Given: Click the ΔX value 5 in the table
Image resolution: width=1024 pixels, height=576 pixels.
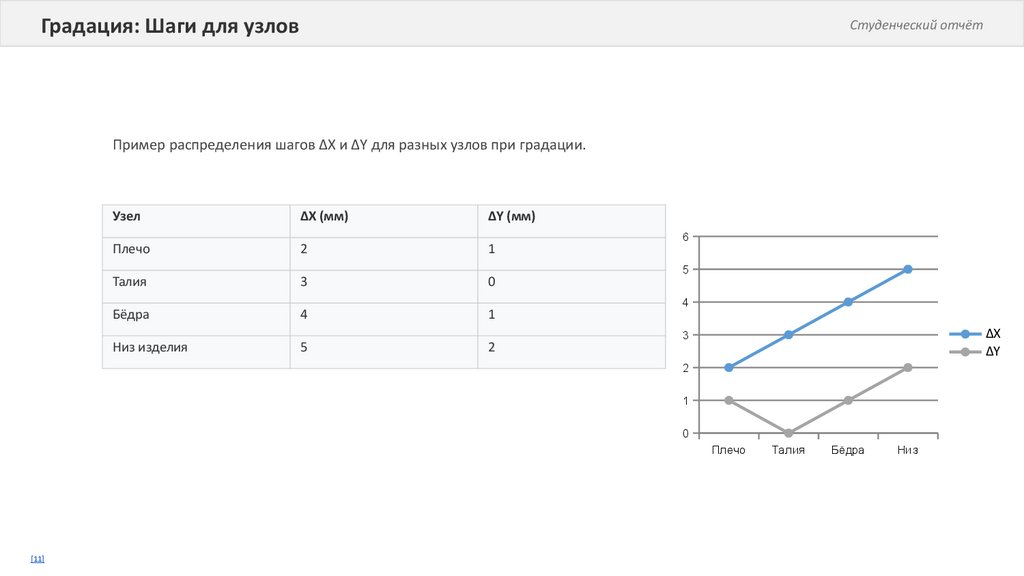Looking at the screenshot, I should click(304, 348).
